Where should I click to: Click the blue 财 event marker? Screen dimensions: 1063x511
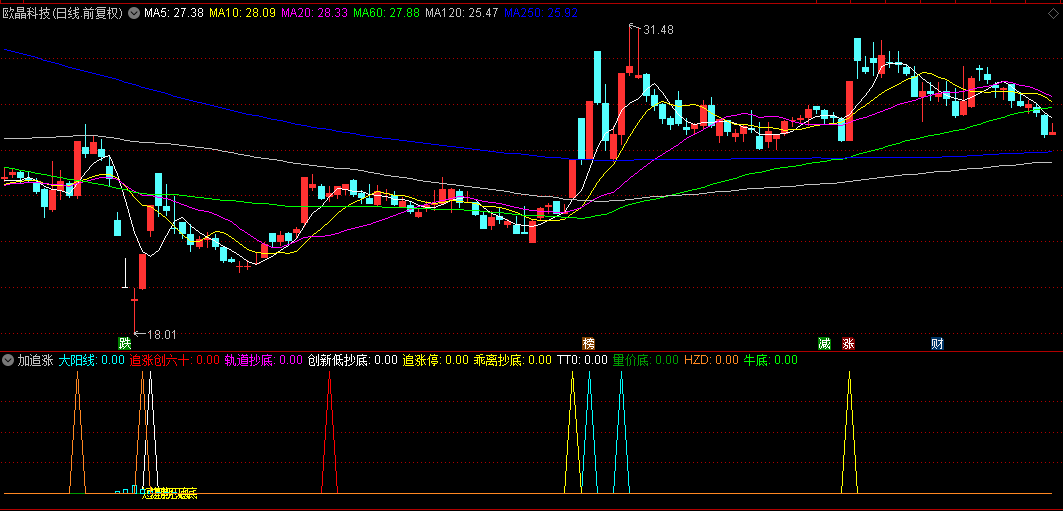(x=938, y=343)
